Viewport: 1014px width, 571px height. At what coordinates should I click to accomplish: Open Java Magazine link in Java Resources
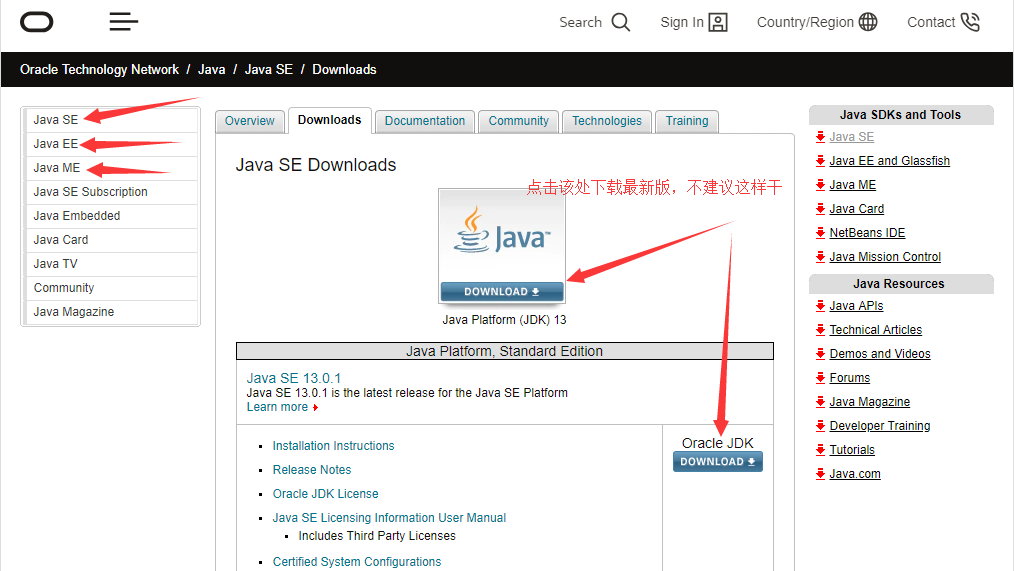click(869, 402)
